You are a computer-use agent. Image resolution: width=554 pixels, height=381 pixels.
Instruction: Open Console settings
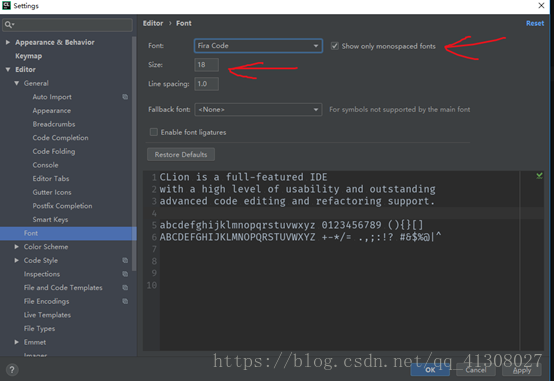coord(45,165)
